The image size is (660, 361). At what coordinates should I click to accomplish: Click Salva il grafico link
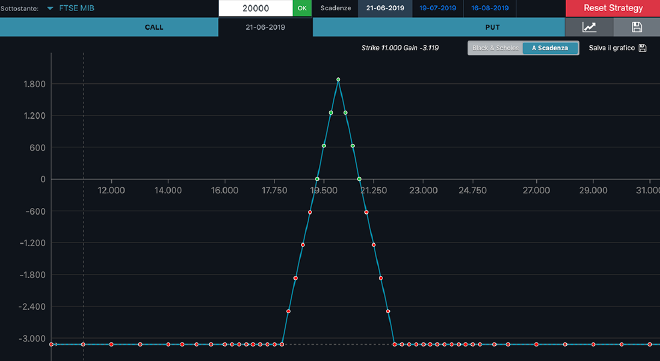(612, 48)
